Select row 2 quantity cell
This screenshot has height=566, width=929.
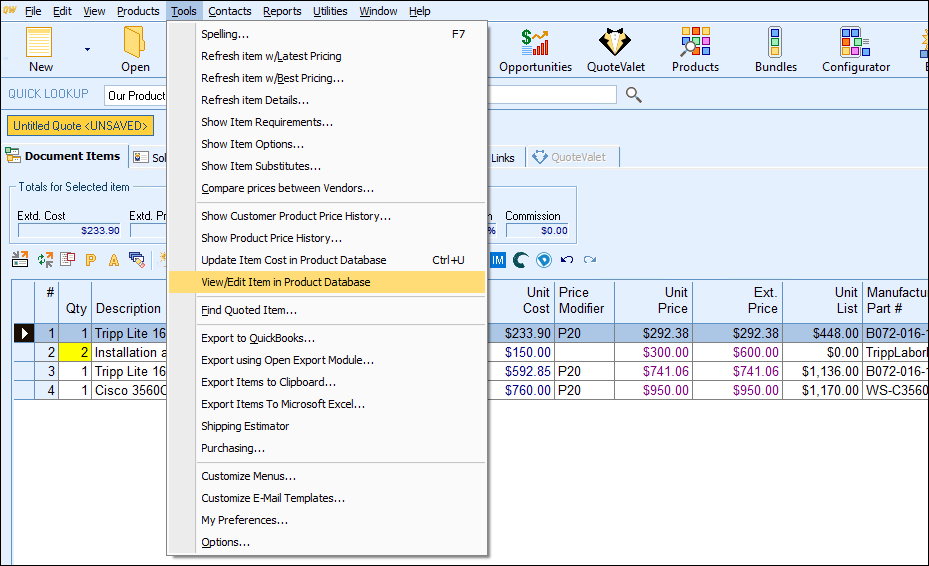tap(76, 352)
